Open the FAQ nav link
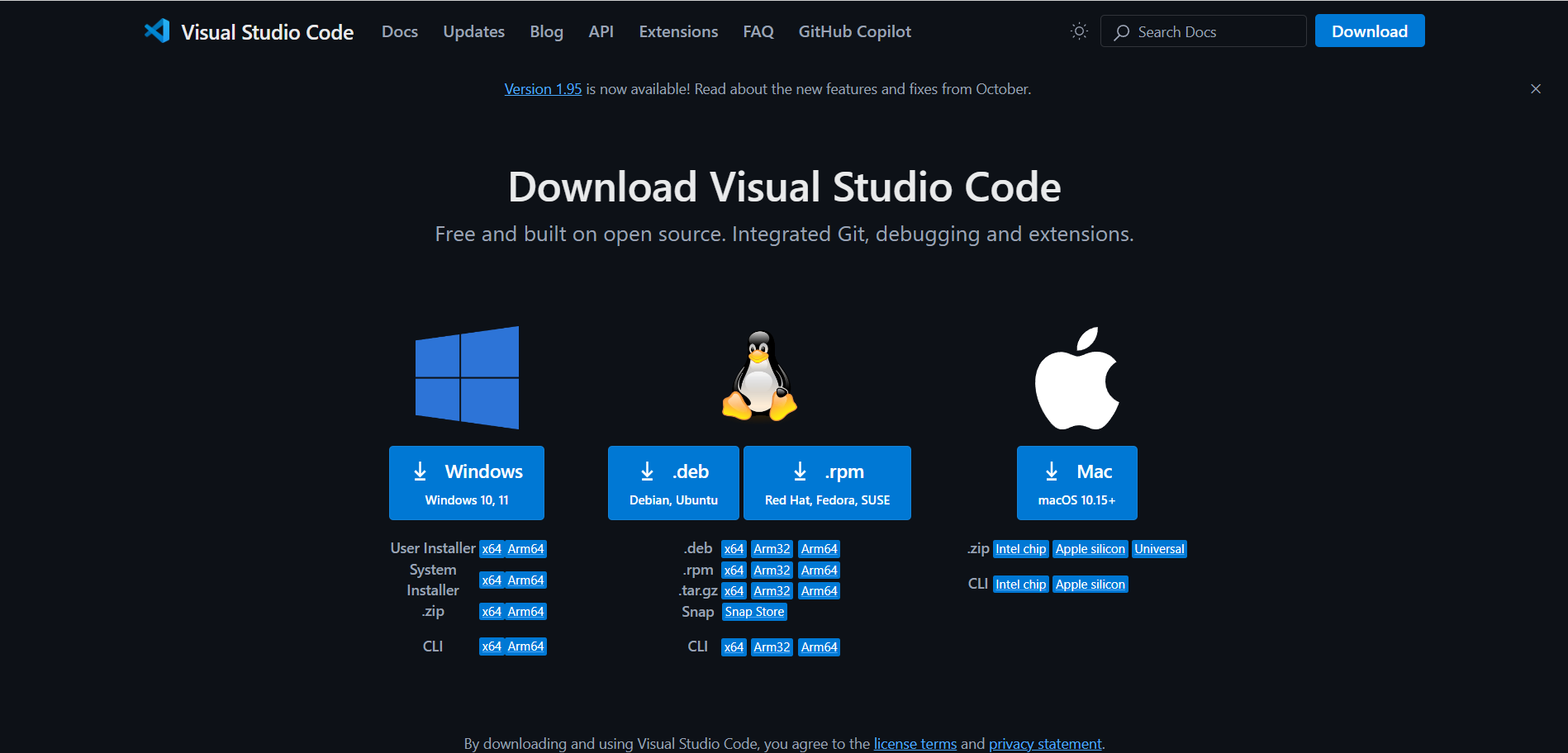The height and width of the screenshot is (753, 1568). 758,31
